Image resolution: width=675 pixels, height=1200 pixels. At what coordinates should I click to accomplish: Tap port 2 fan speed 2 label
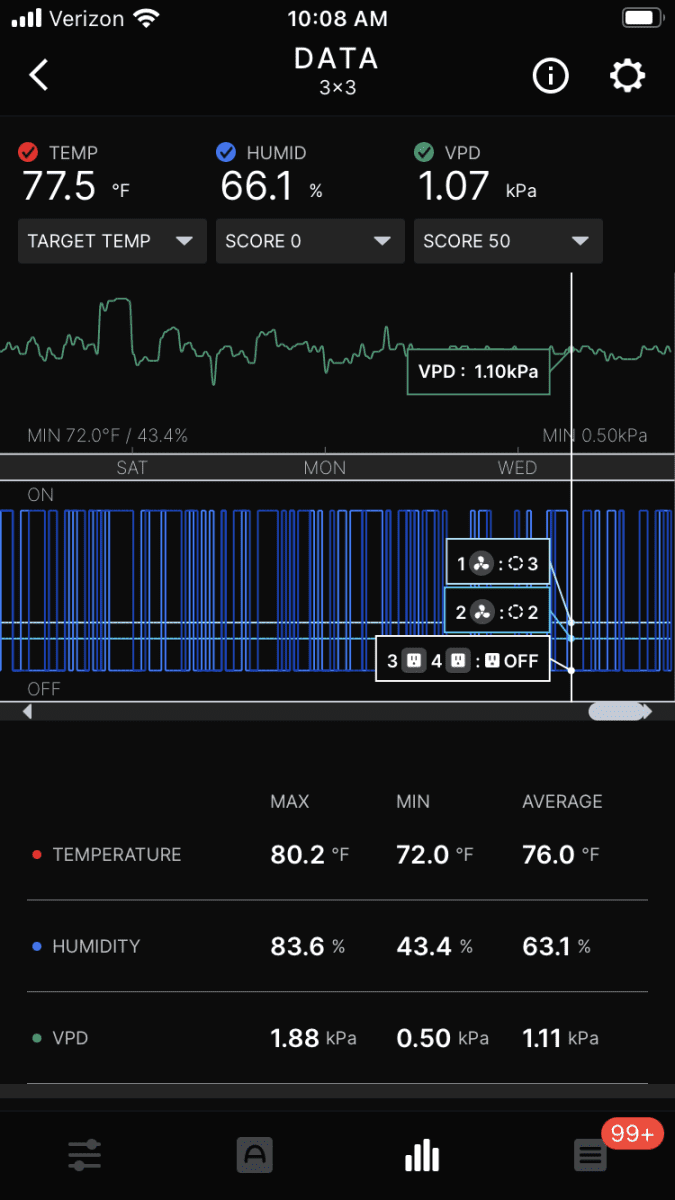497,612
